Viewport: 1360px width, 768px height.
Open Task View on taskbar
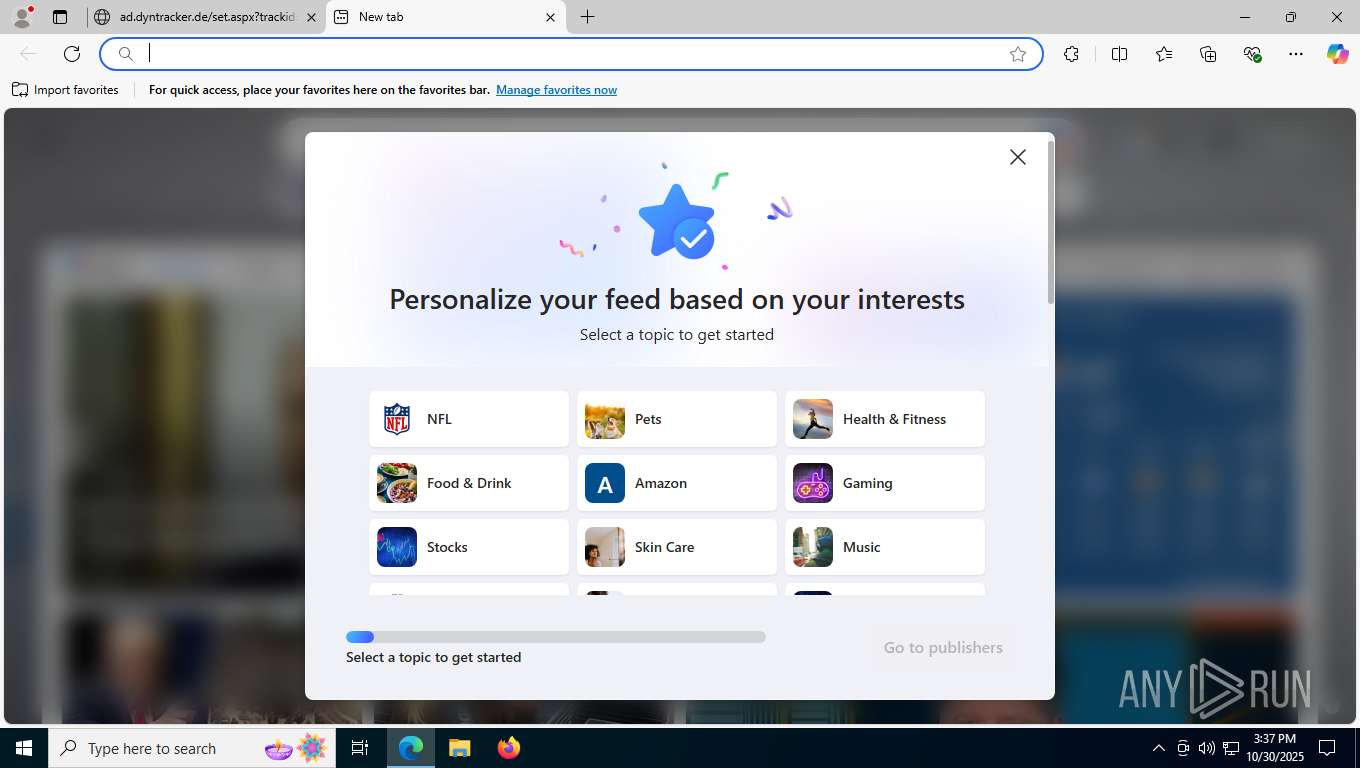click(360, 748)
